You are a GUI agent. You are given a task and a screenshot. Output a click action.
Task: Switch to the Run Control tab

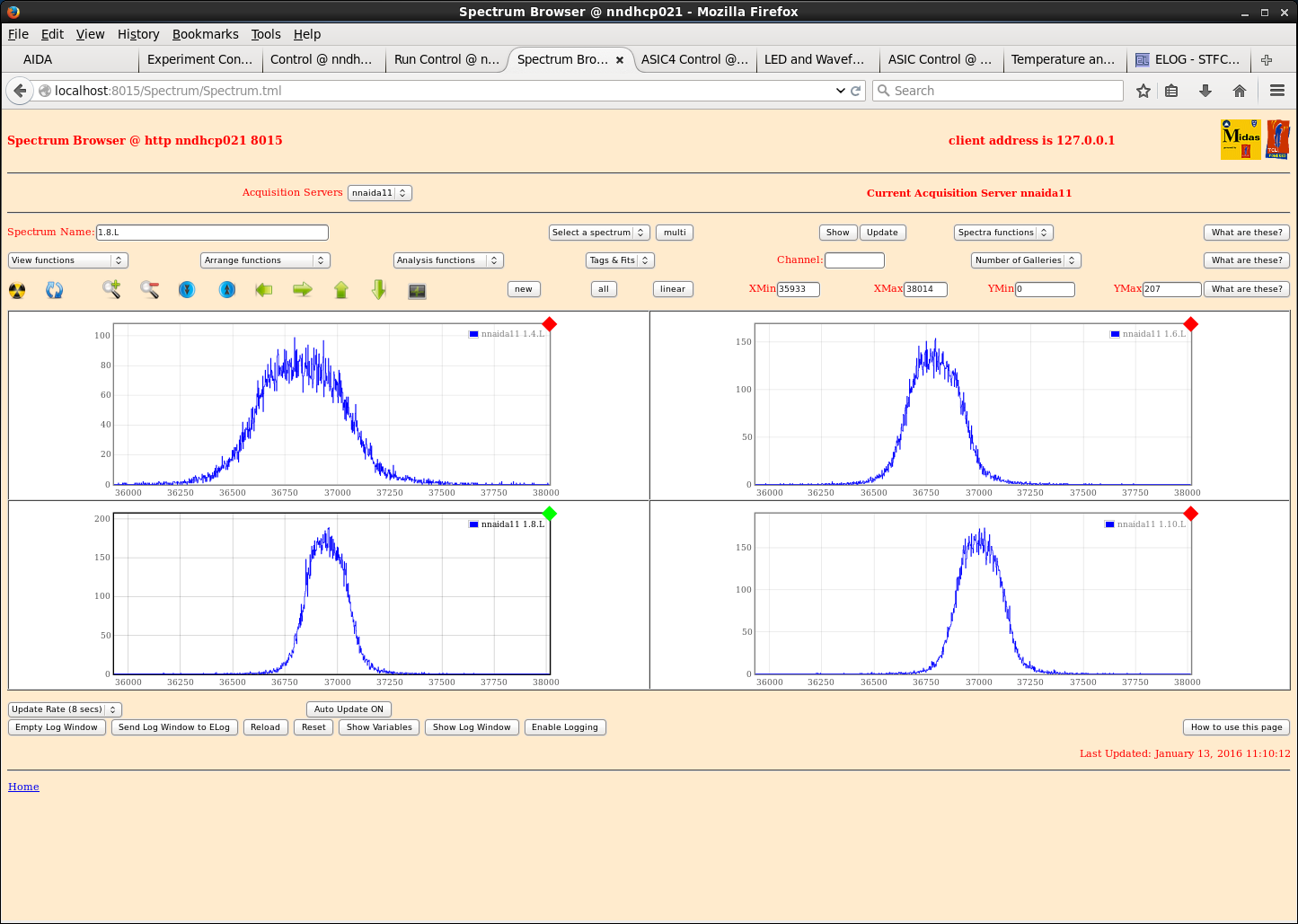click(x=446, y=59)
